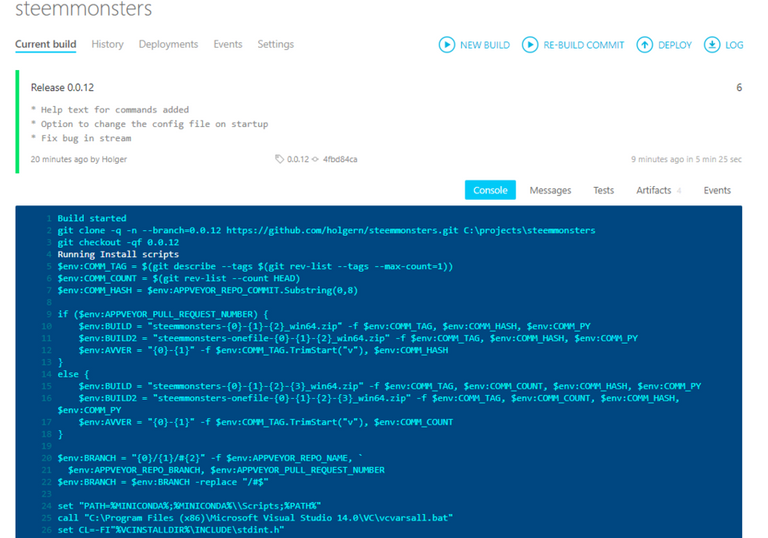This screenshot has height=538, width=768.
Task: Switch to the Tests tab
Action: point(604,190)
